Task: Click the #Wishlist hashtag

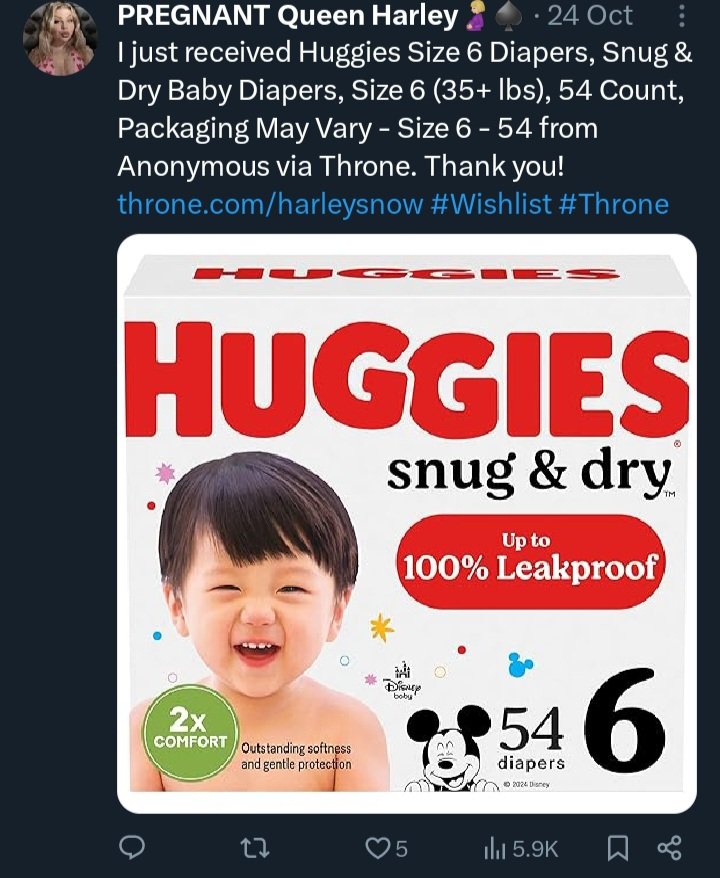Action: pos(491,204)
